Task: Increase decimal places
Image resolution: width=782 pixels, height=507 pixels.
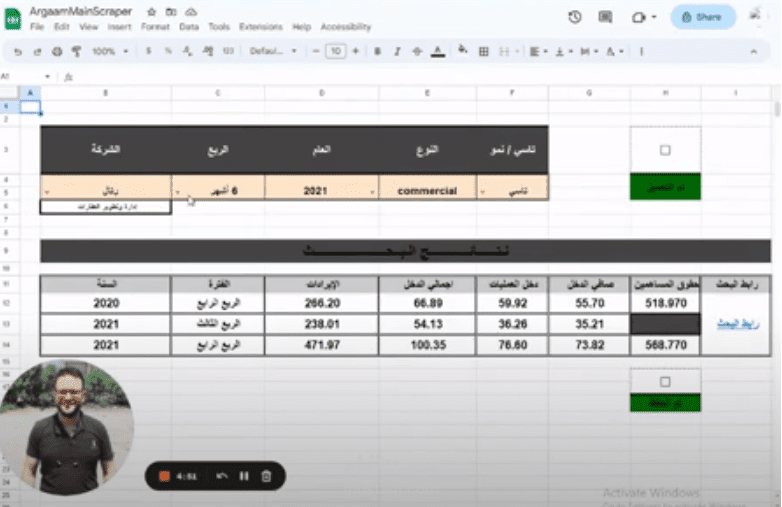Action: click(208, 51)
